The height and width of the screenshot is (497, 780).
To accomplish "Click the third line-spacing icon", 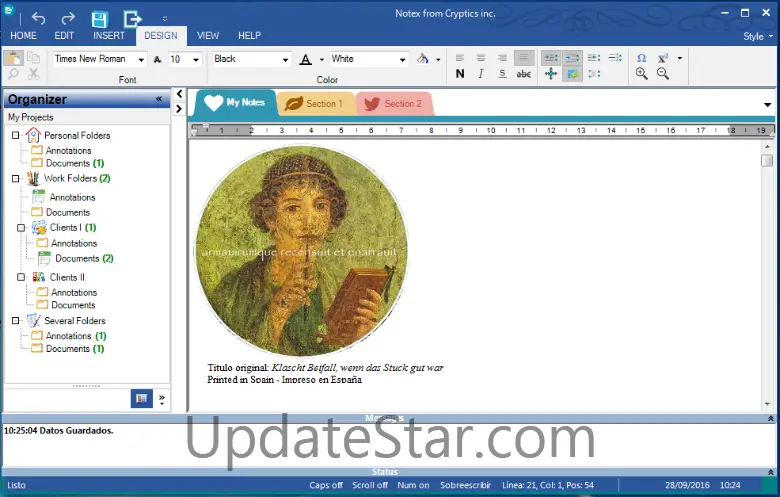I will (x=594, y=58).
